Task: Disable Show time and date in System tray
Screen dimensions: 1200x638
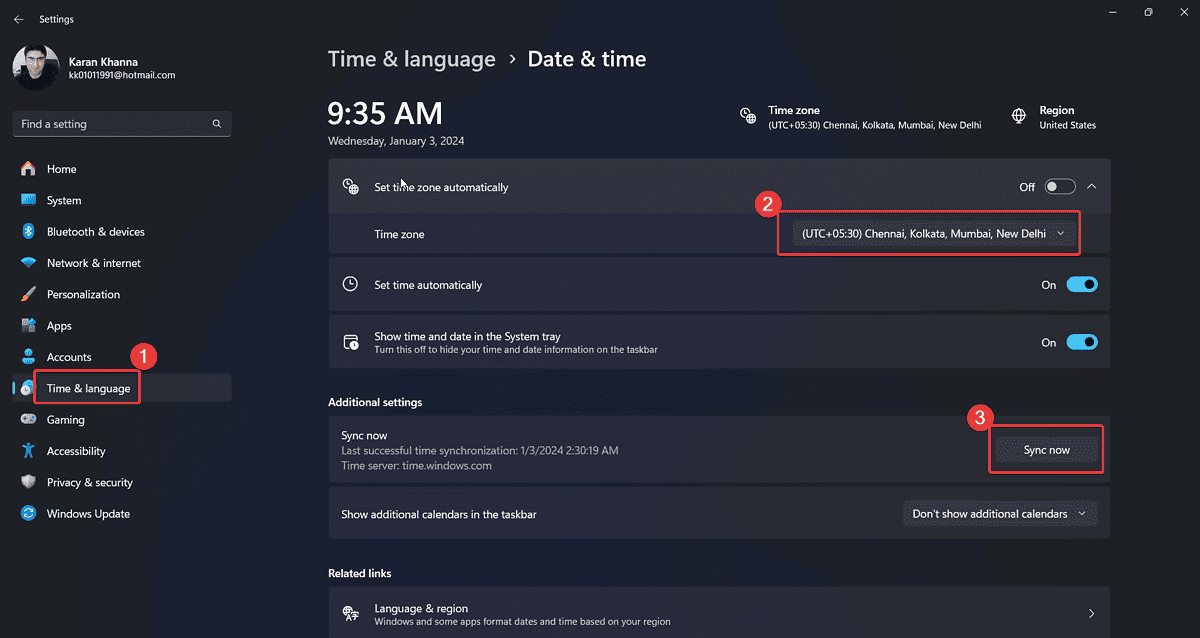Action: pos(1082,342)
